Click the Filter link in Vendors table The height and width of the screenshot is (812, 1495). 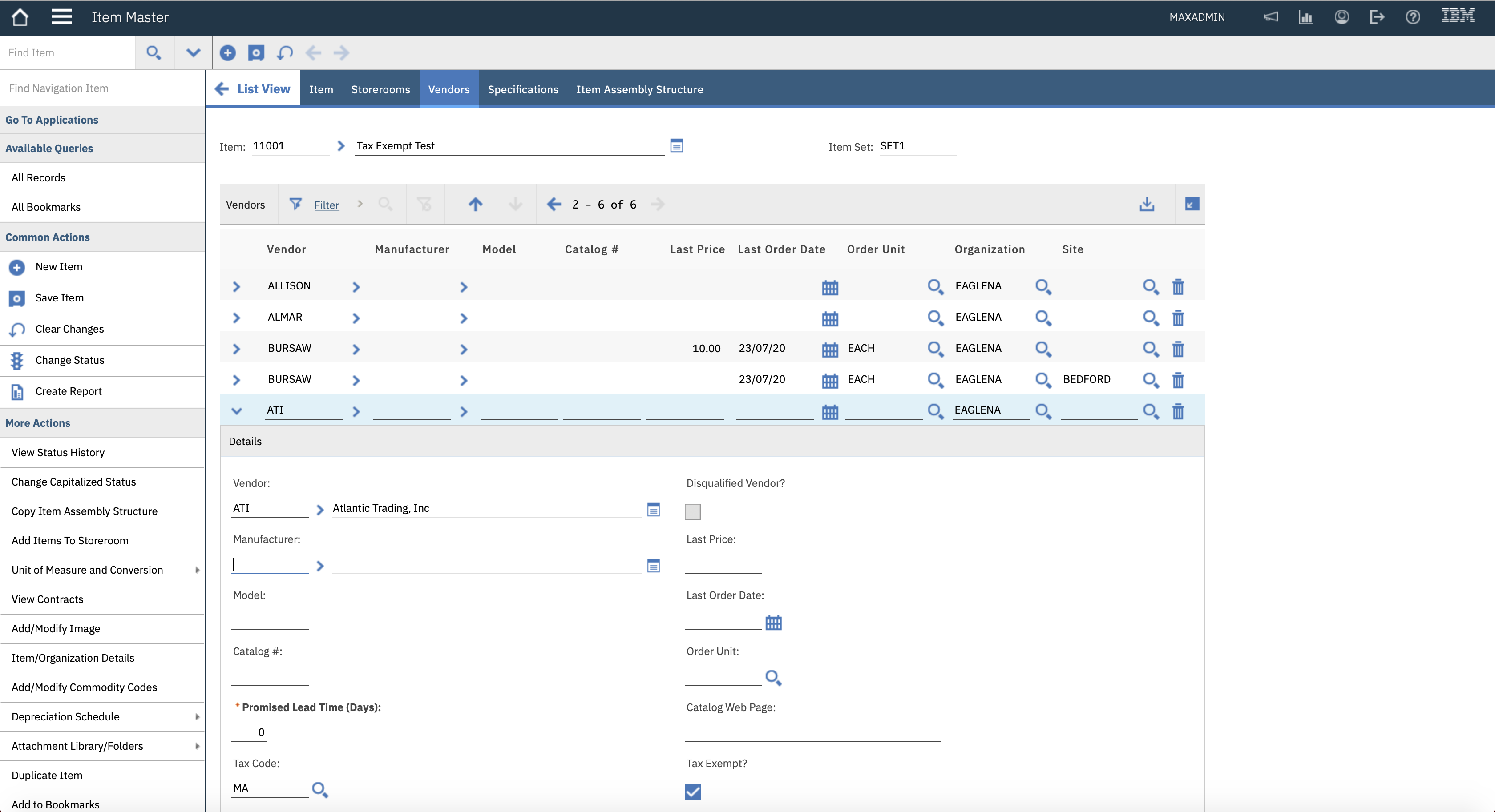coord(326,205)
